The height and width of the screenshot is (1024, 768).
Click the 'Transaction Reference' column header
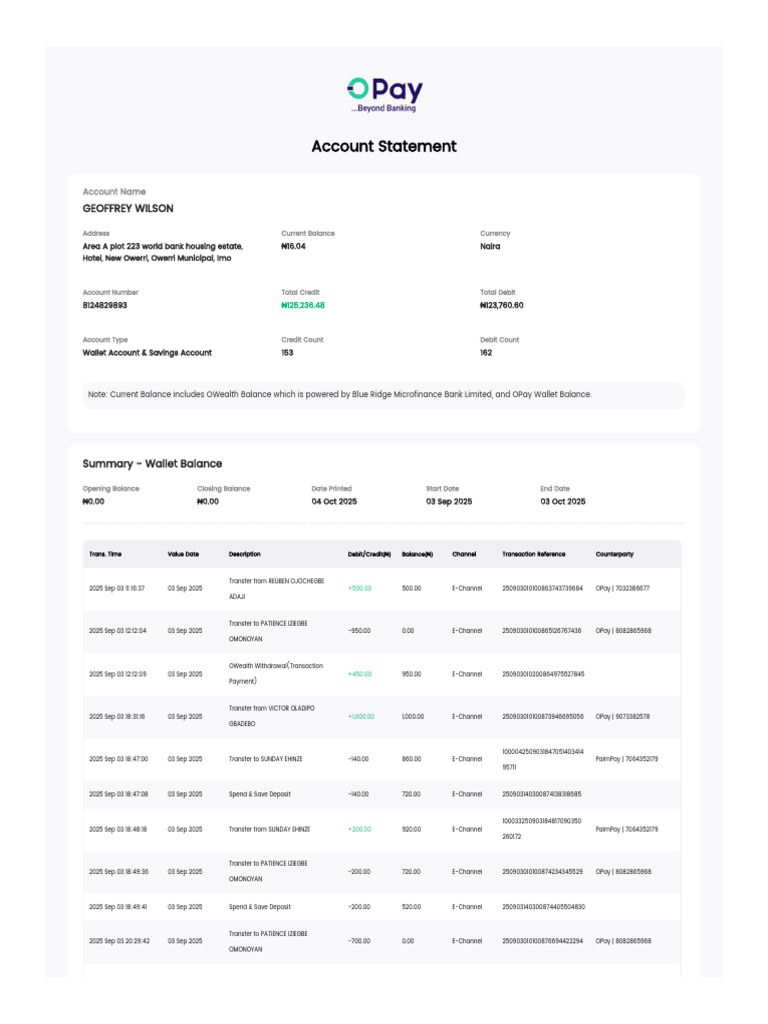(534, 554)
